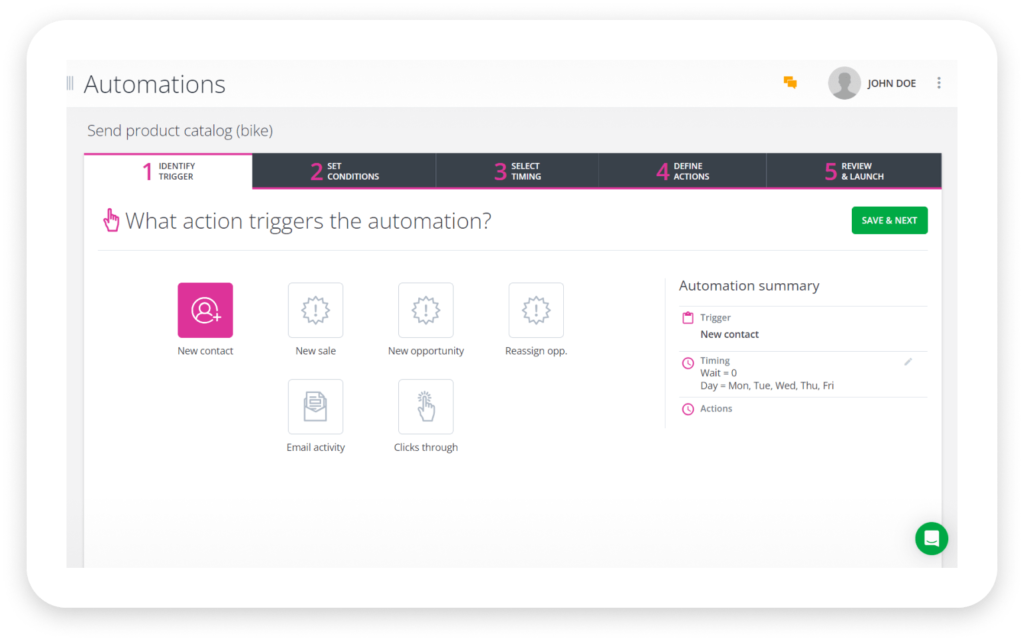The height and width of the screenshot is (641, 1024).
Task: Choose the Email activity trigger icon
Action: pos(315,406)
